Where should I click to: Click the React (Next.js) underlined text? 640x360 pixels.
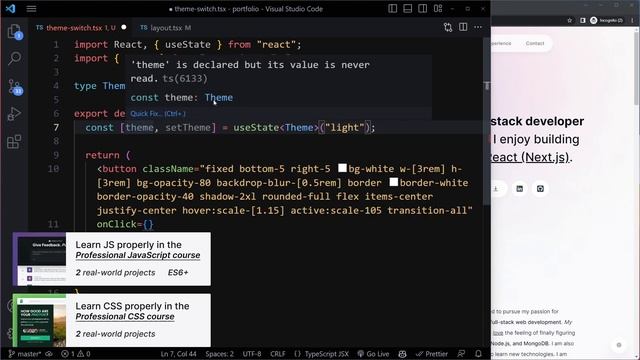530,157
